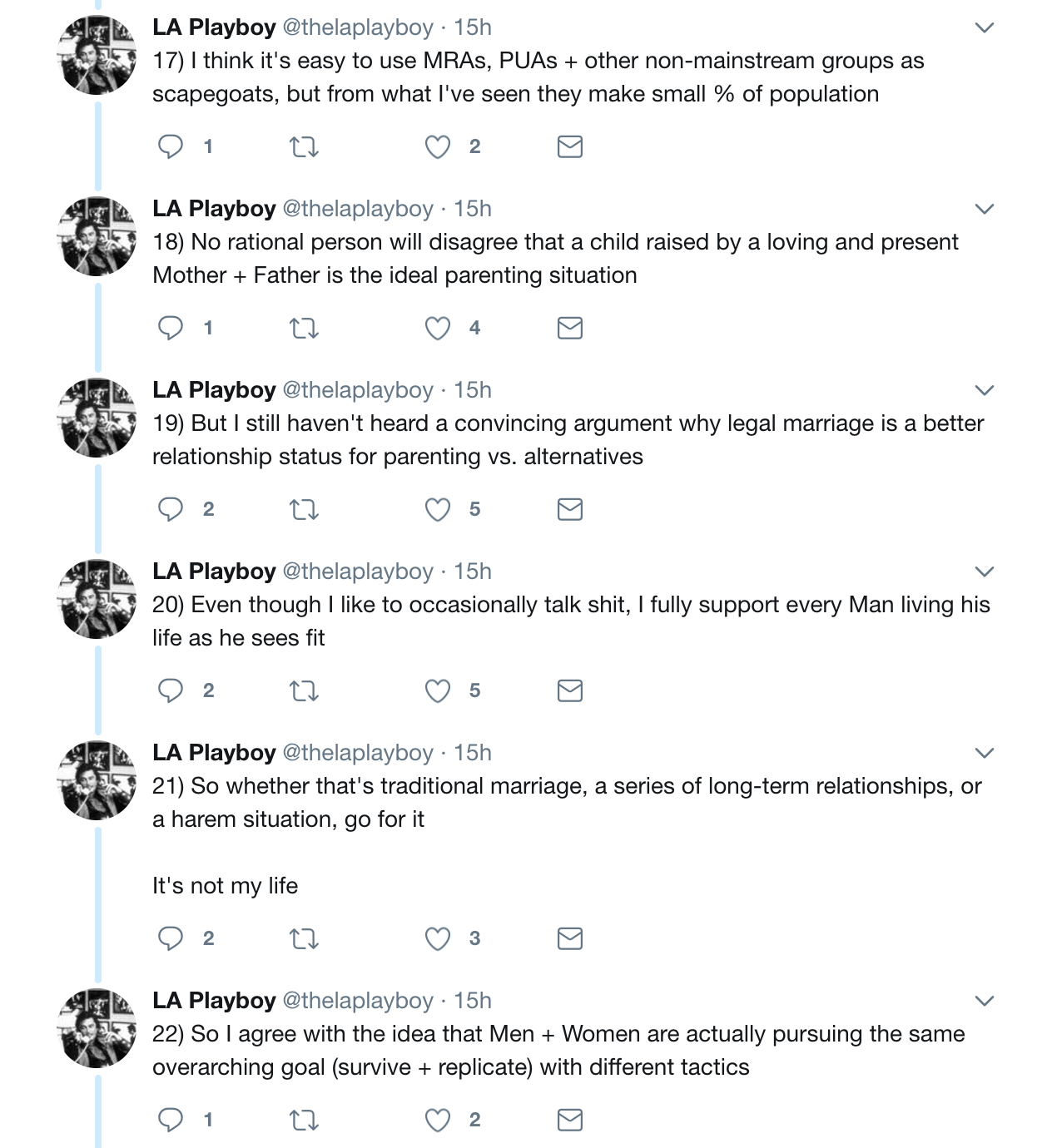Show more options for tweet 22
This screenshot has height=1148, width=1047.
tap(985, 1001)
